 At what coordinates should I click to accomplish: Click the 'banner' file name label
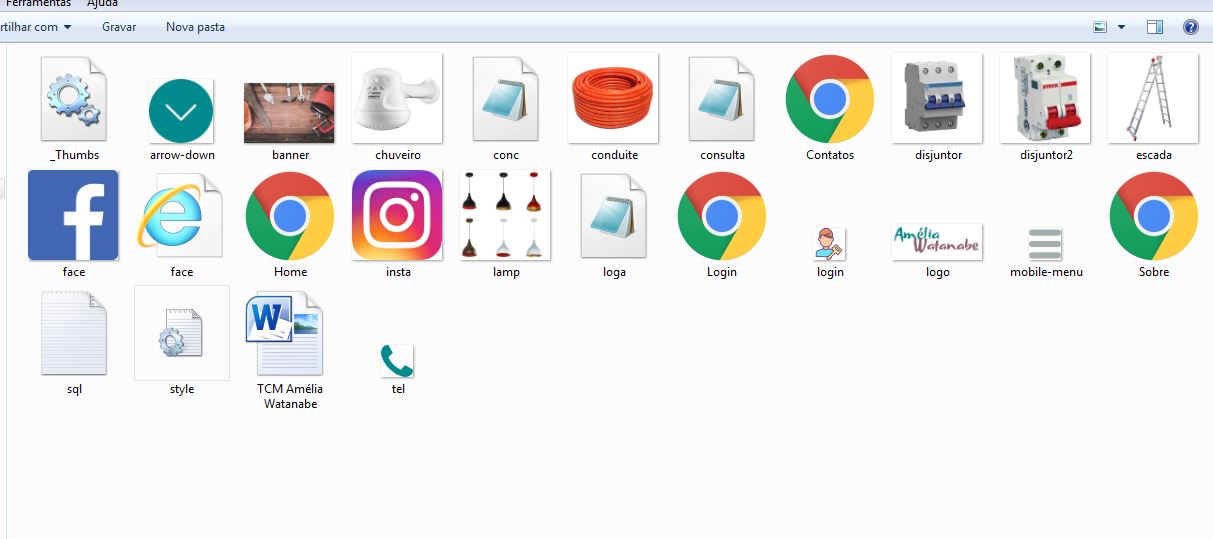tap(290, 155)
